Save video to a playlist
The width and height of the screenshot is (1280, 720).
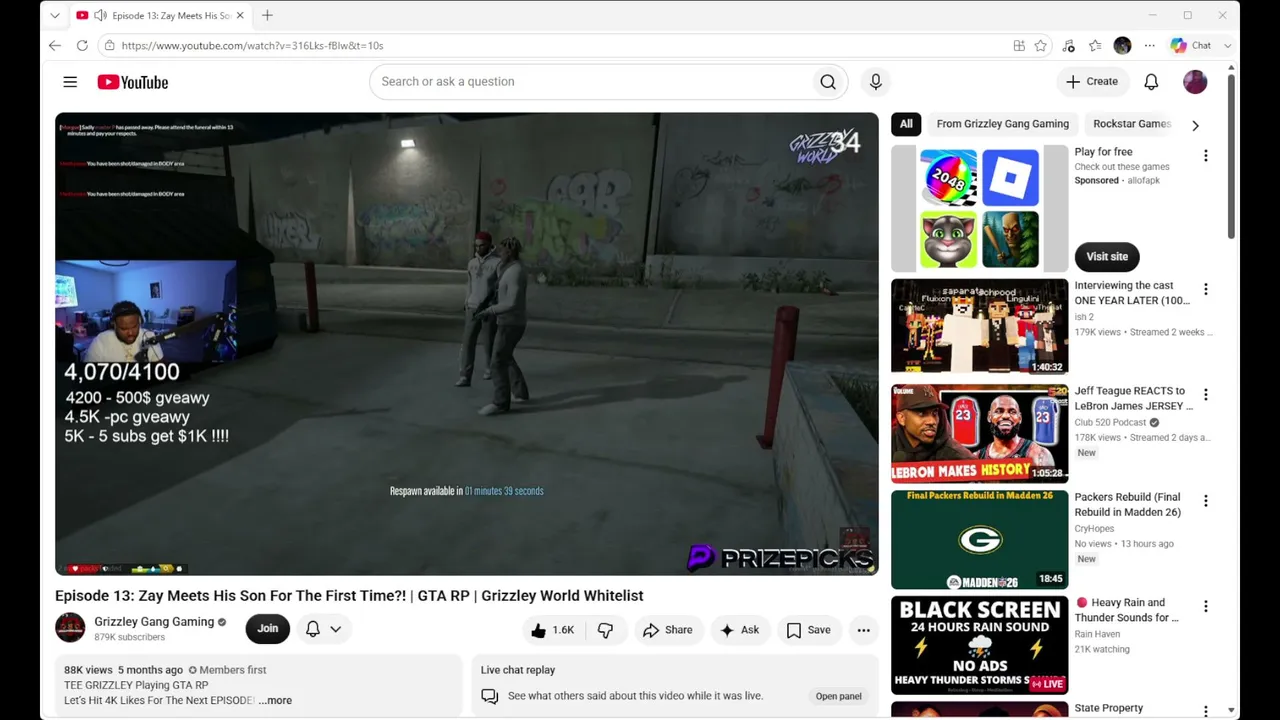point(808,630)
